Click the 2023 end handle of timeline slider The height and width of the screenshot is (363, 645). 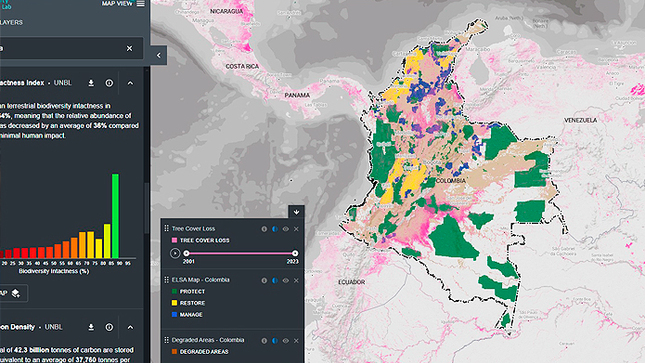click(295, 253)
